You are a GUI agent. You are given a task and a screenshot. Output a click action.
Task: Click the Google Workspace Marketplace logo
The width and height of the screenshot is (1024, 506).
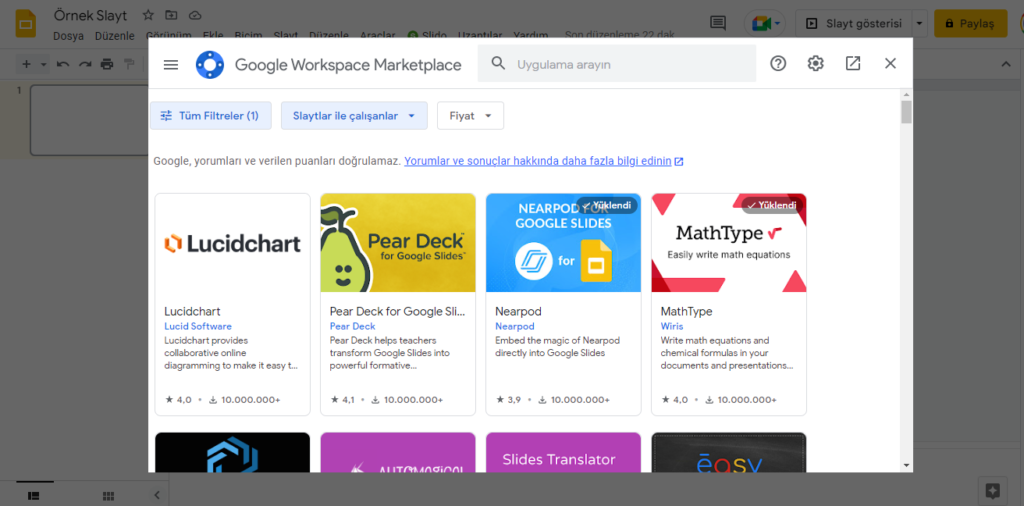coord(210,65)
